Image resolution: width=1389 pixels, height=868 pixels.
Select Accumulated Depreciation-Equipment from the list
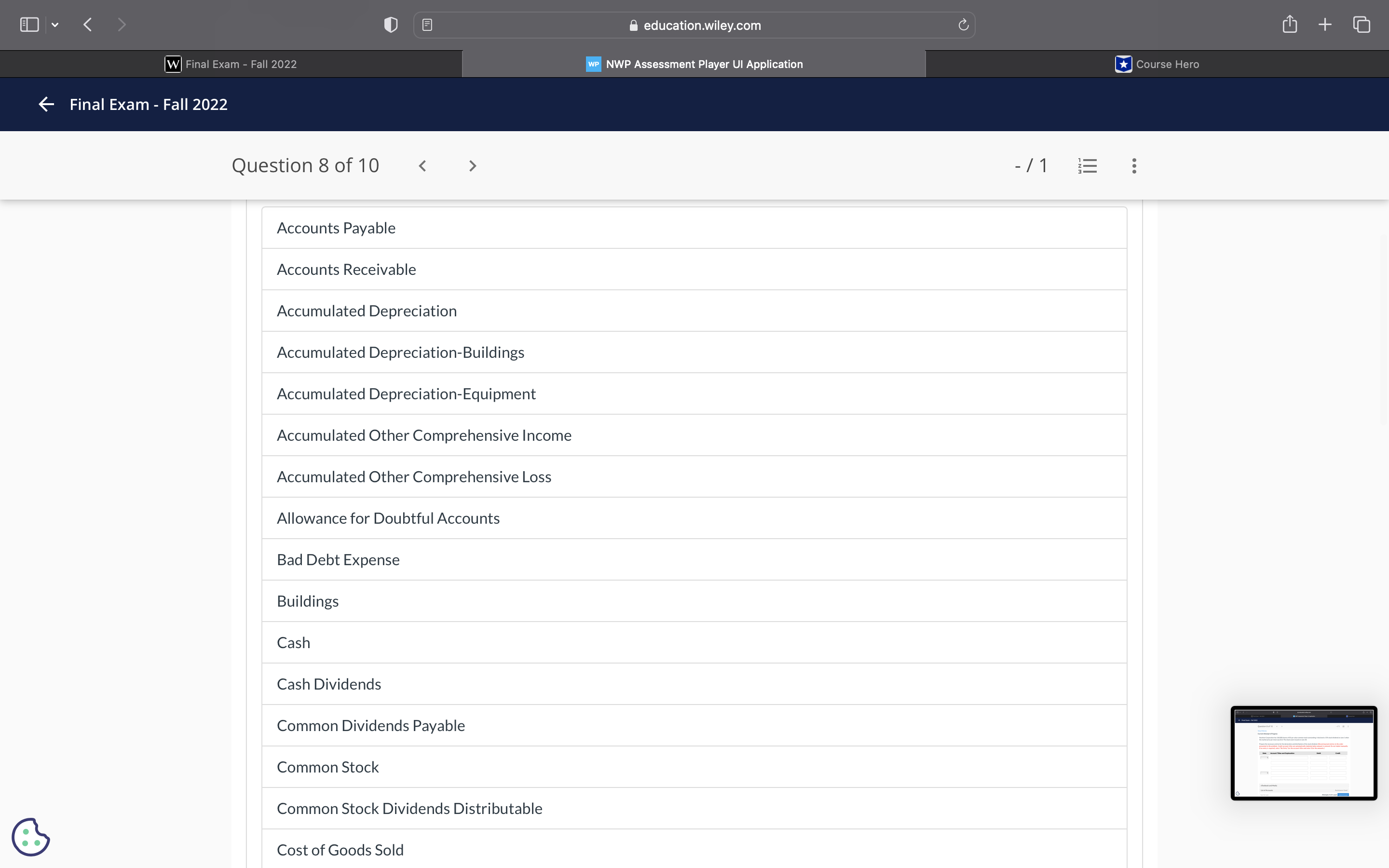(x=406, y=394)
